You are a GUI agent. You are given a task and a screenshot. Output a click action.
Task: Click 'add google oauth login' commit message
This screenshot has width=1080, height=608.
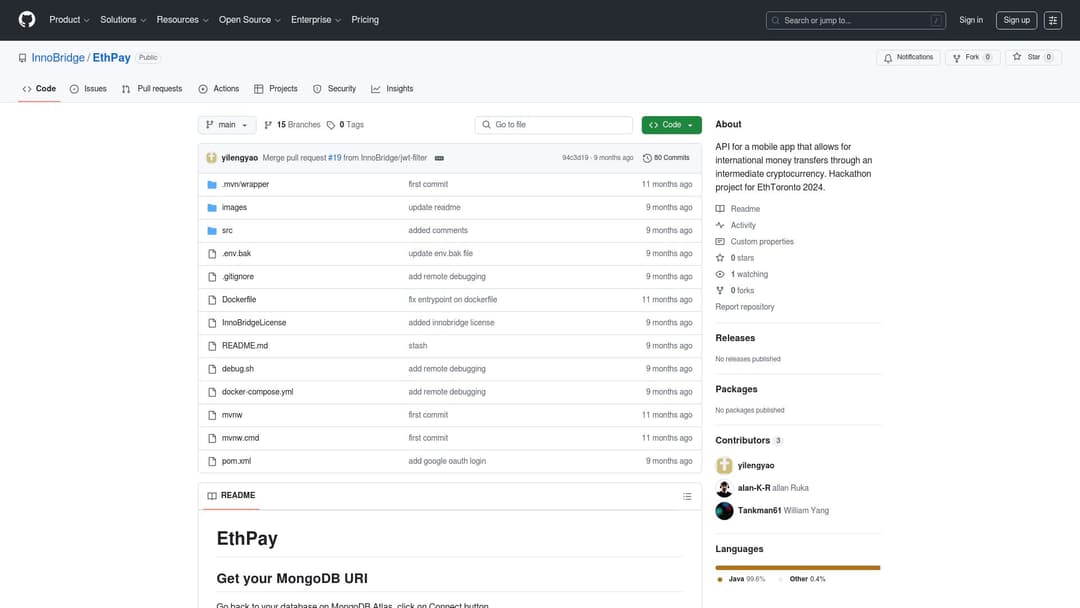[x=447, y=461]
